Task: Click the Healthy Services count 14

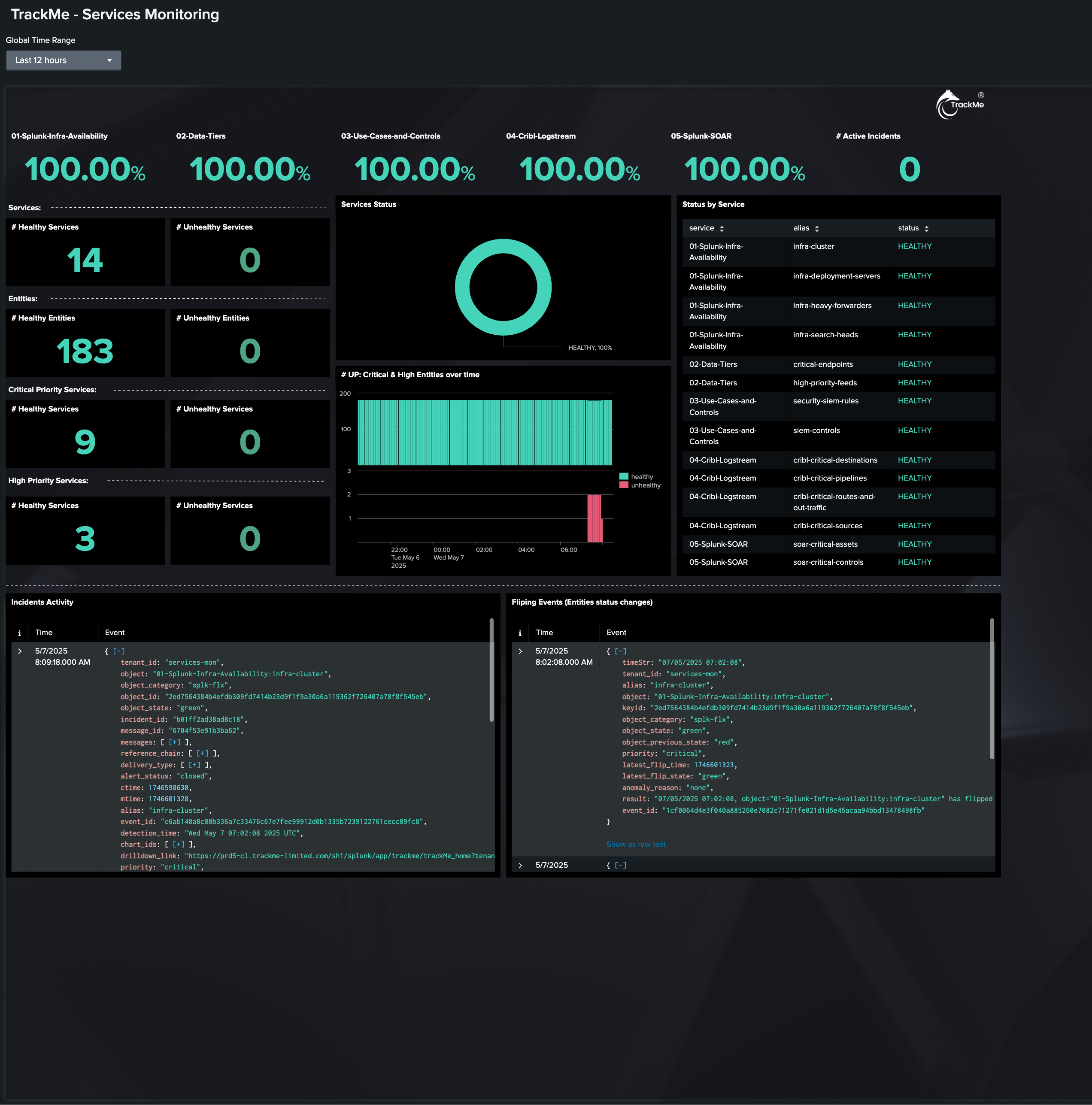Action: coord(85,260)
